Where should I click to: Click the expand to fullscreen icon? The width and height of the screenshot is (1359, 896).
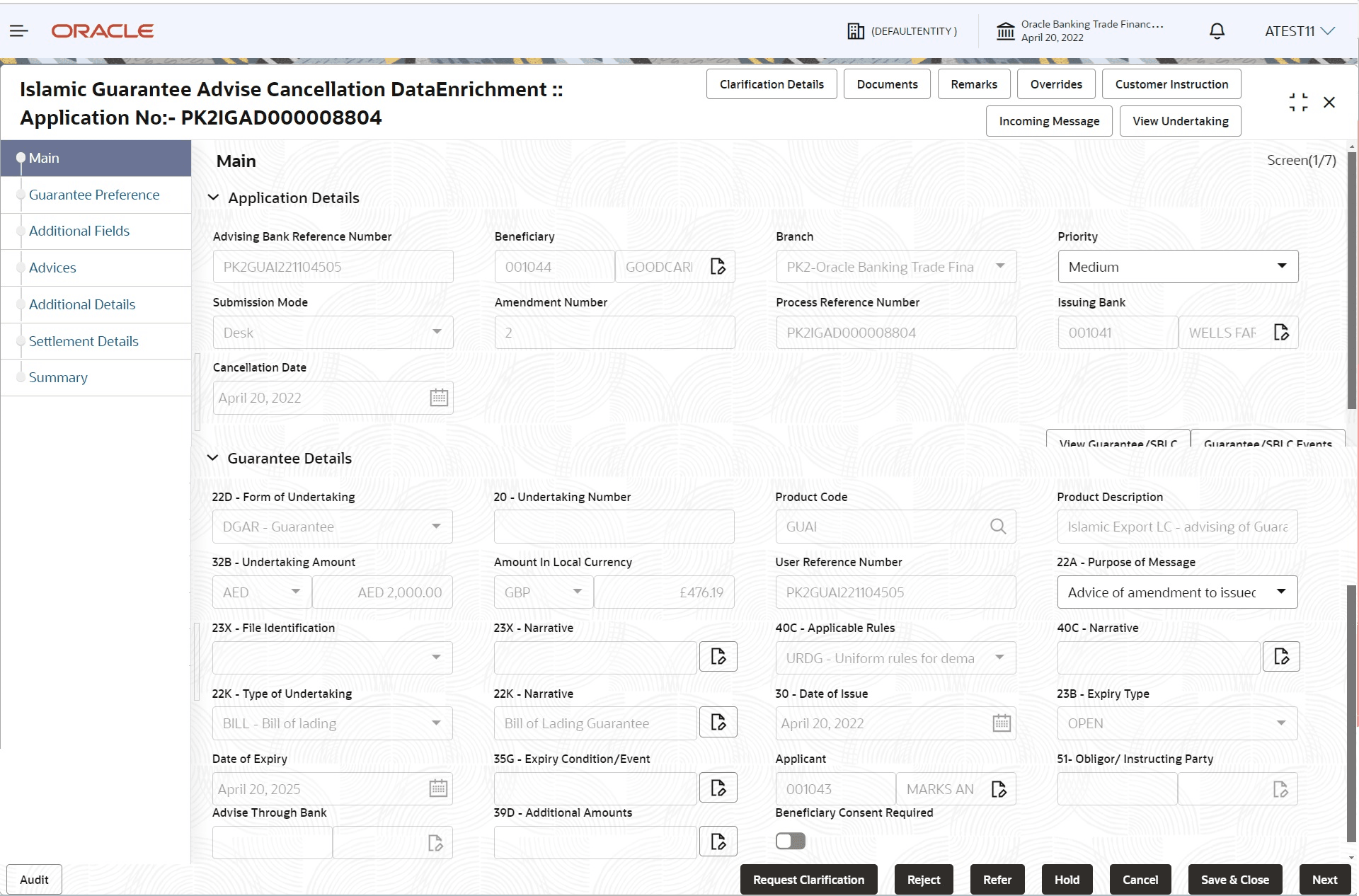(1297, 102)
